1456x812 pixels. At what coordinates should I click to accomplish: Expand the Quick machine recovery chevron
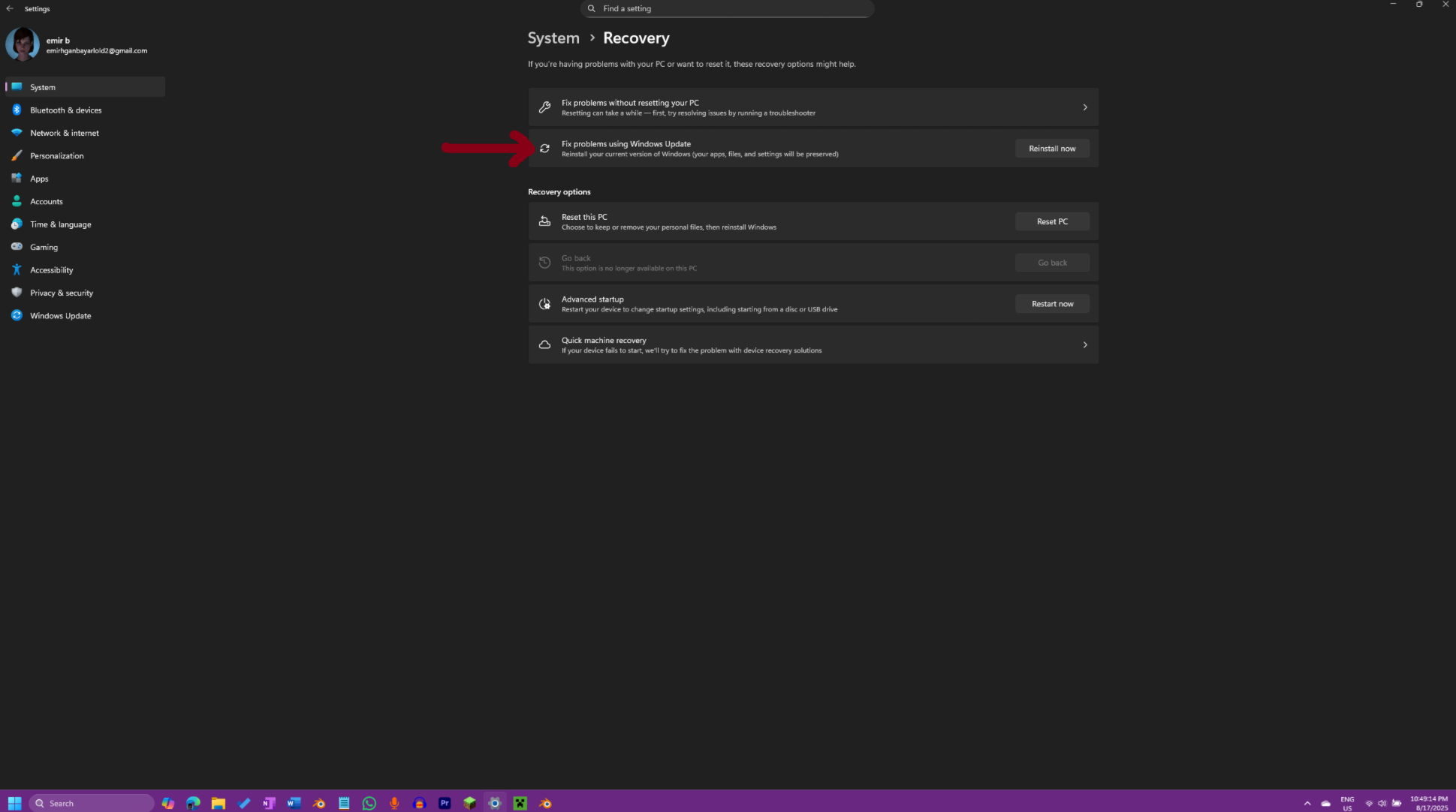1085,345
